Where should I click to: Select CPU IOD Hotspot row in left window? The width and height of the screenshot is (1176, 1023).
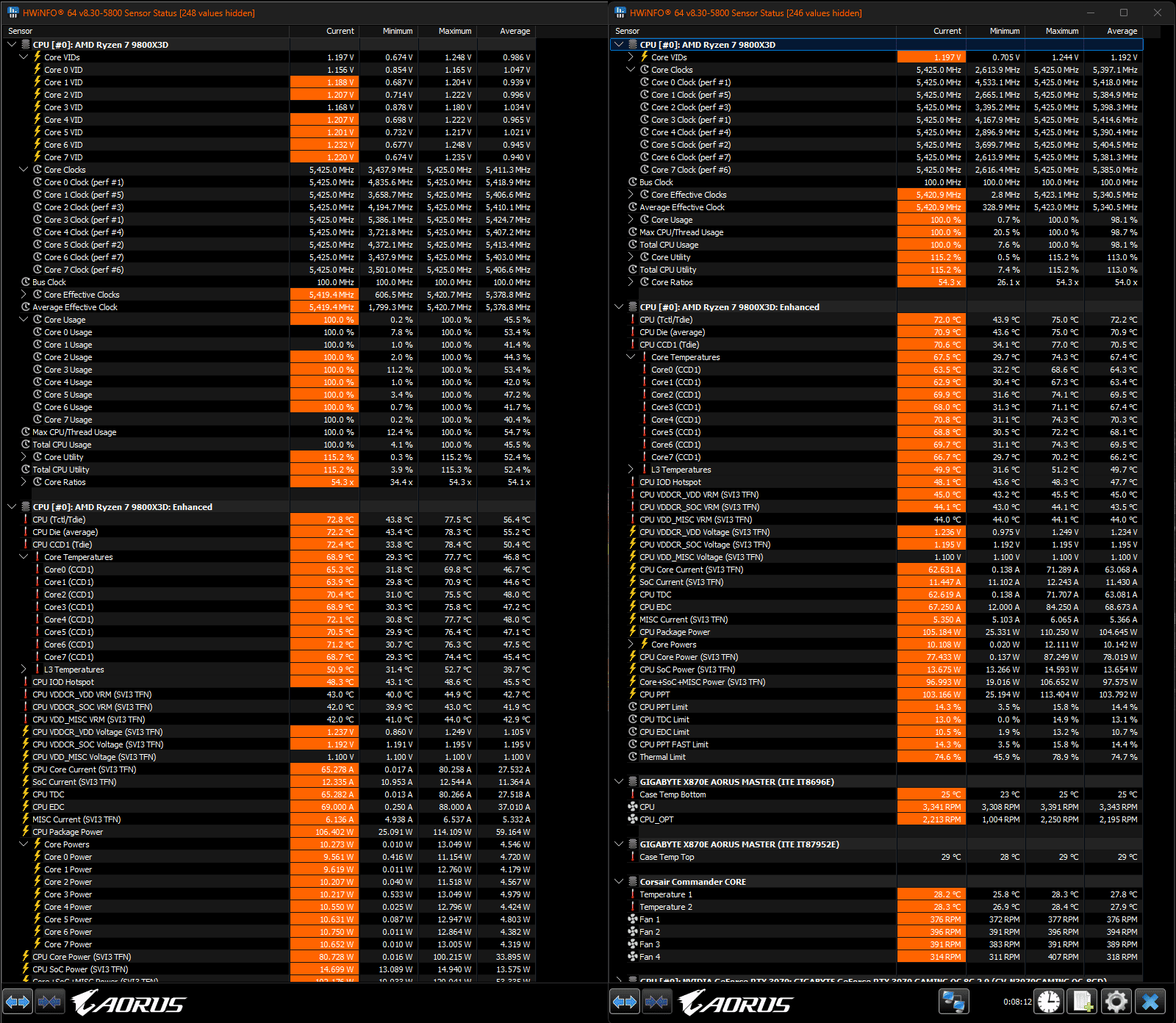coord(270,682)
